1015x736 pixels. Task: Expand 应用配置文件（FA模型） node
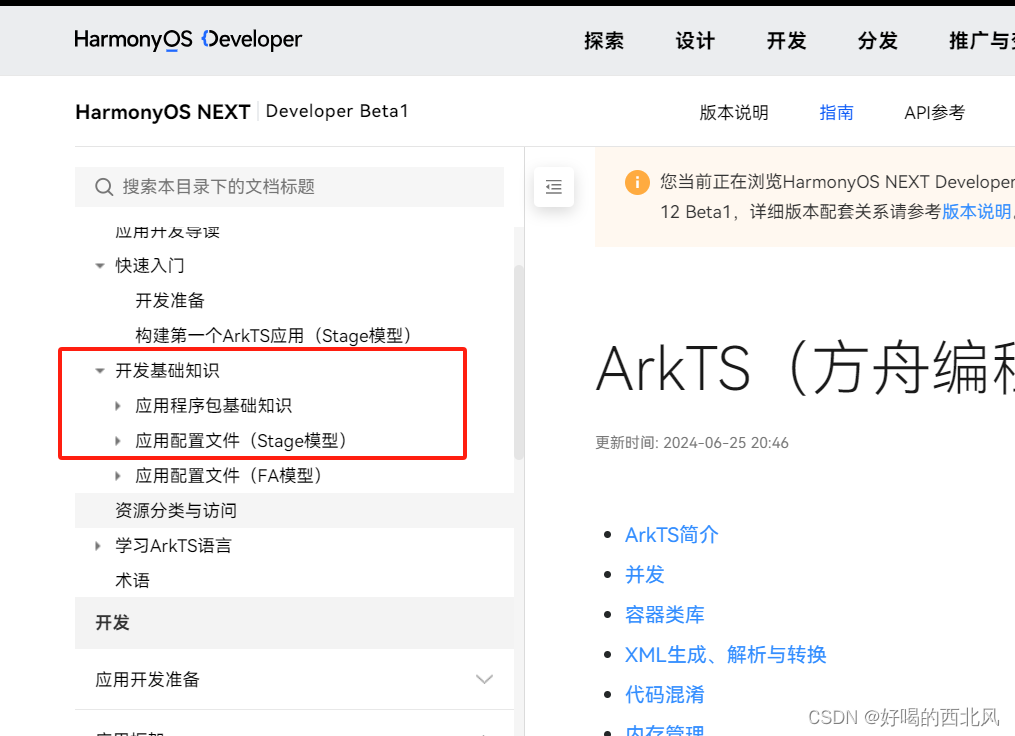click(x=118, y=476)
